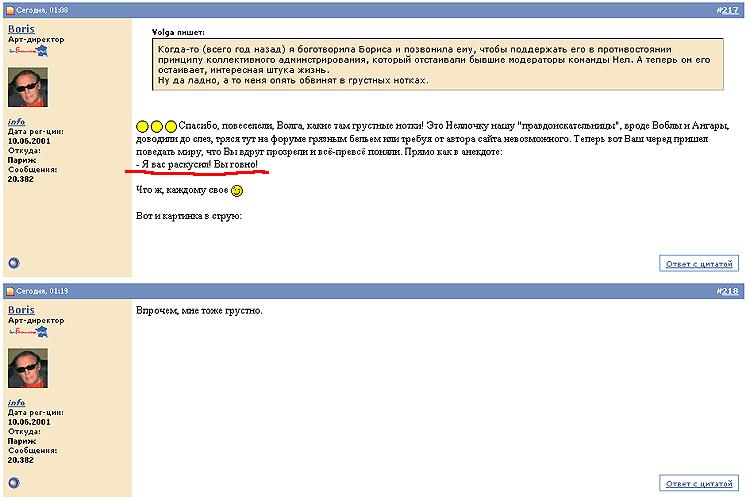The image size is (750, 500).
Task: Click the post status icon on post #217
Action: [x=9, y=10]
